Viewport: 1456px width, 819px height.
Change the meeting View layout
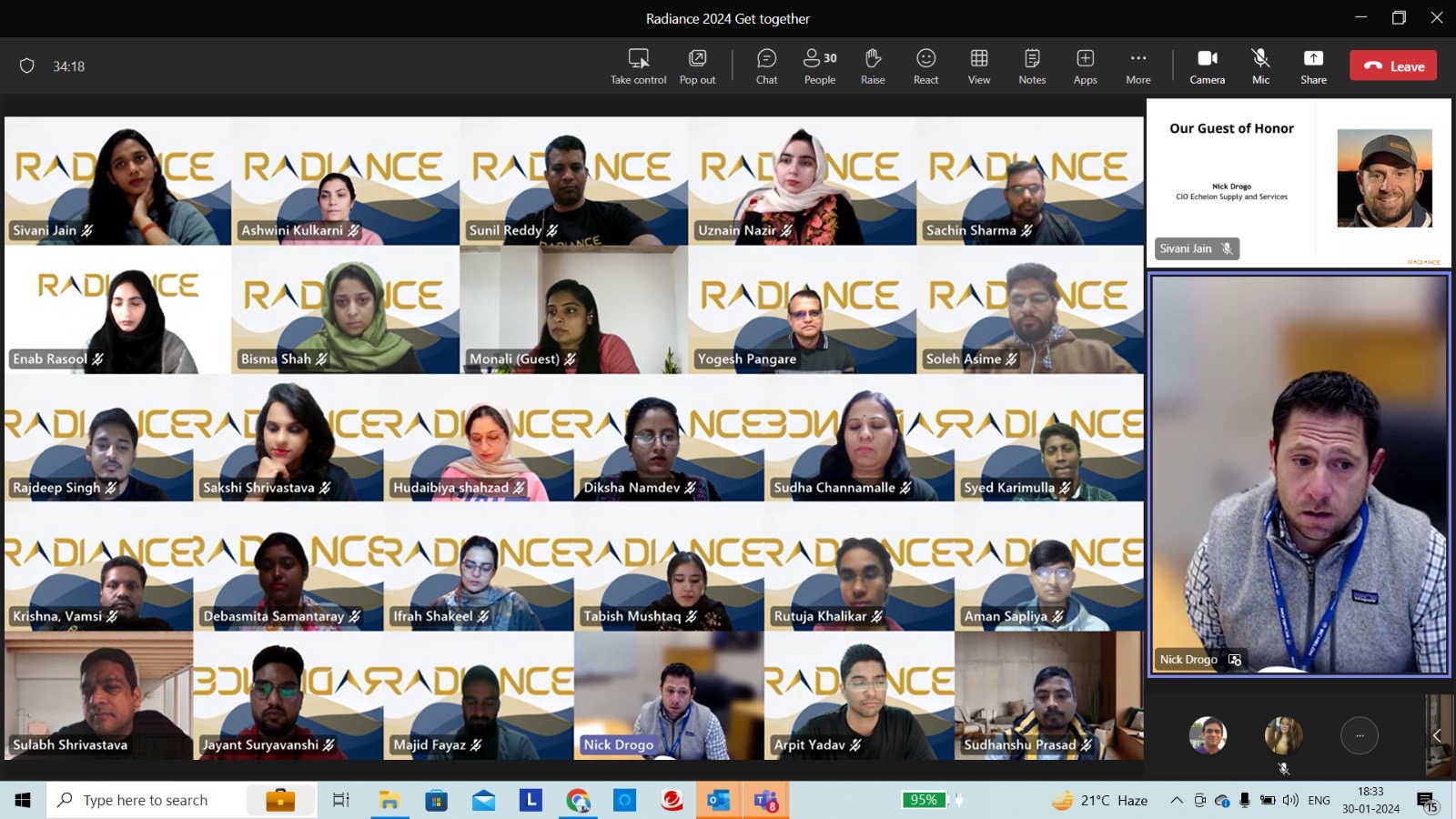pyautogui.click(x=979, y=66)
